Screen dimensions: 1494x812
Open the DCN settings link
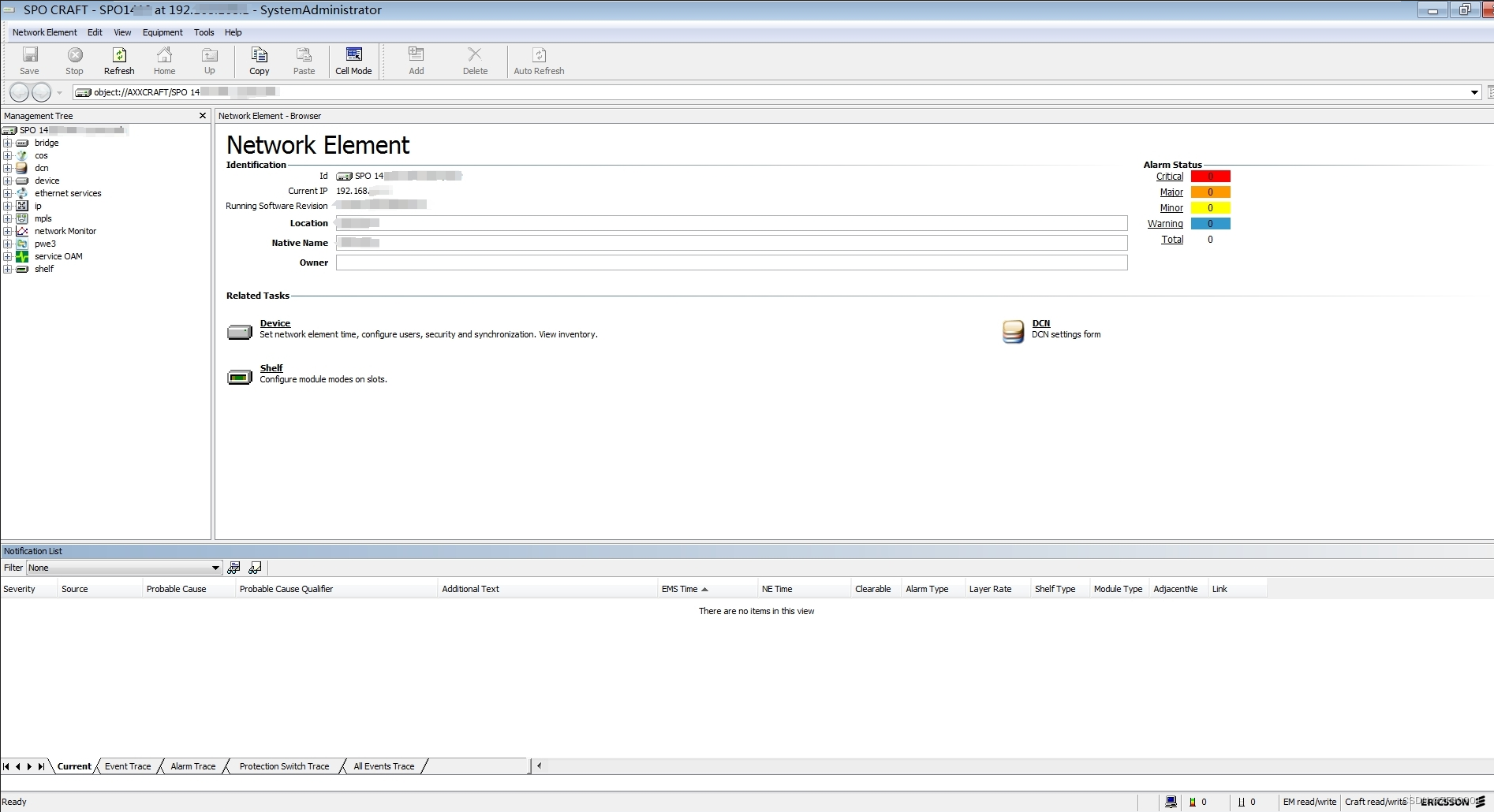click(x=1041, y=323)
